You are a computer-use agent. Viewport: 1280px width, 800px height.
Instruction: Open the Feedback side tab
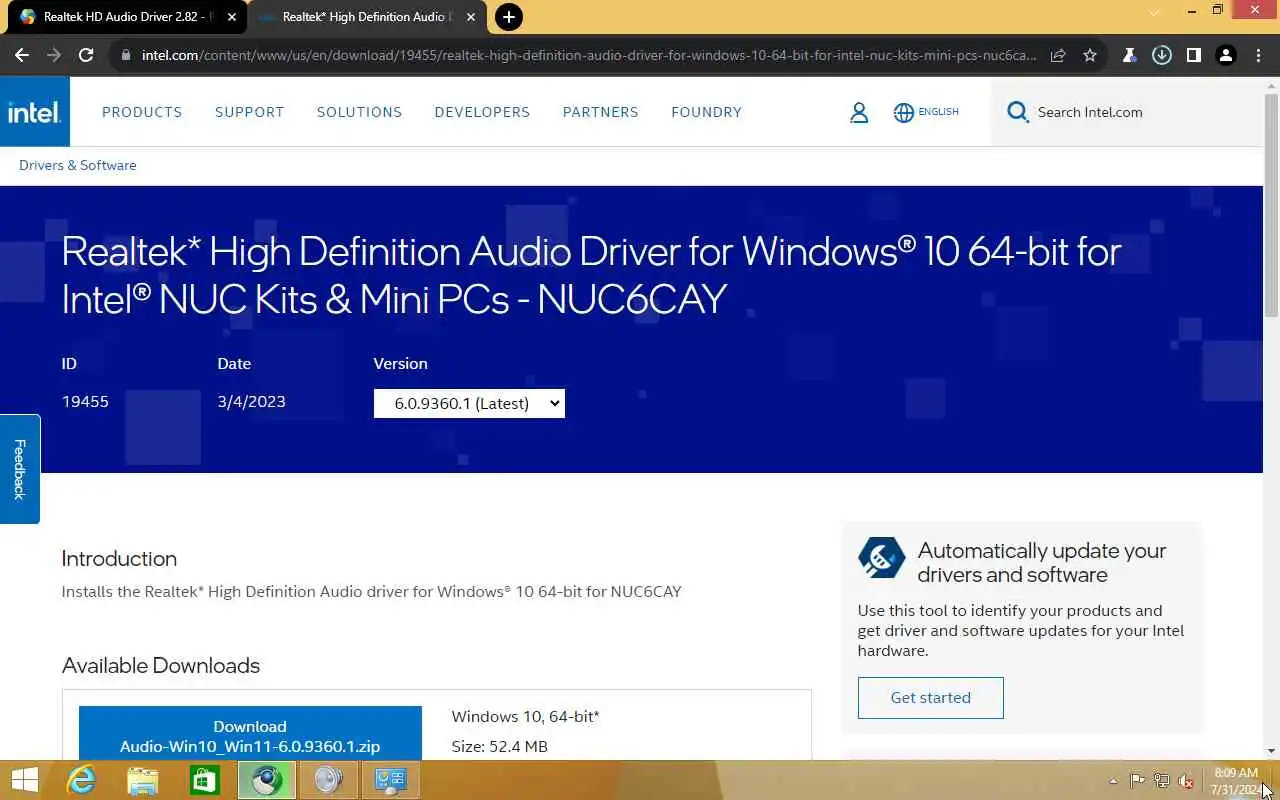click(19, 469)
